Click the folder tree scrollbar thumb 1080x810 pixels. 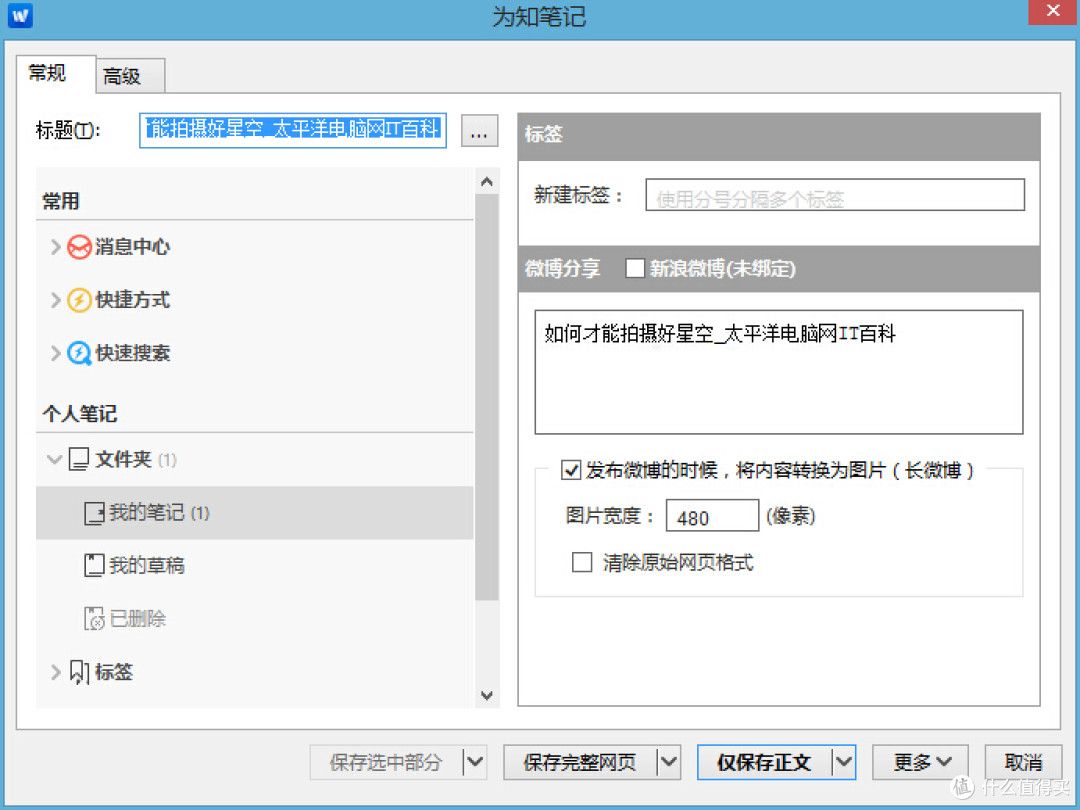(x=486, y=397)
